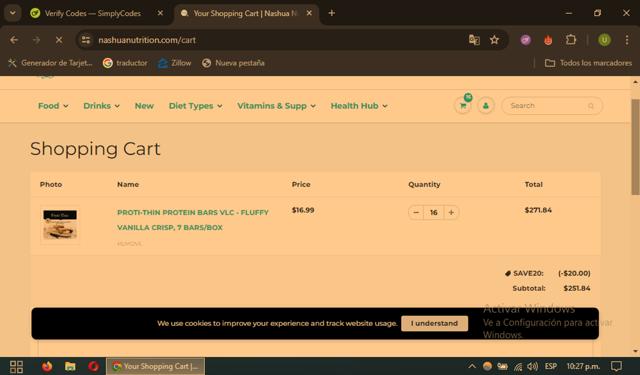
Task: Open Proti-Thin Protein Bars product link
Action: pos(193,220)
